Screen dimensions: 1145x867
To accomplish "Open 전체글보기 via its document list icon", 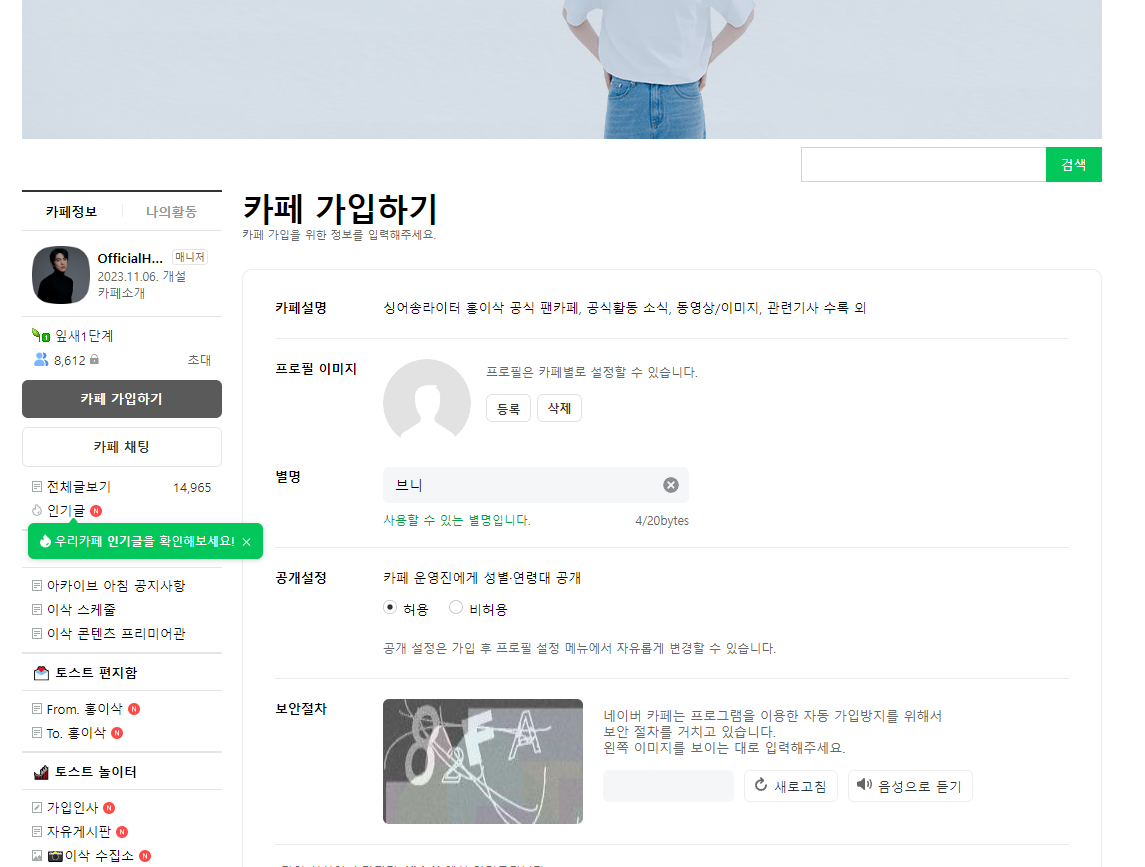I will point(36,487).
